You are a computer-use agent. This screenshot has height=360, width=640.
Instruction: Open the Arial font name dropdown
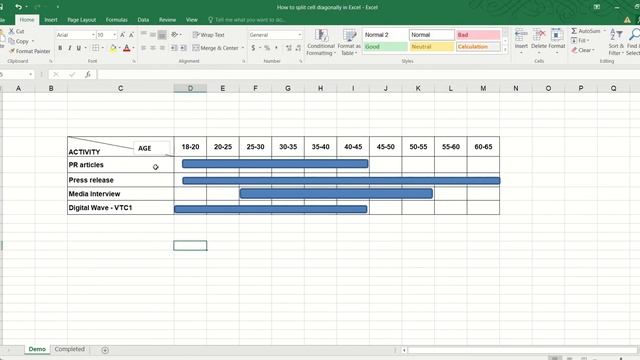point(93,35)
